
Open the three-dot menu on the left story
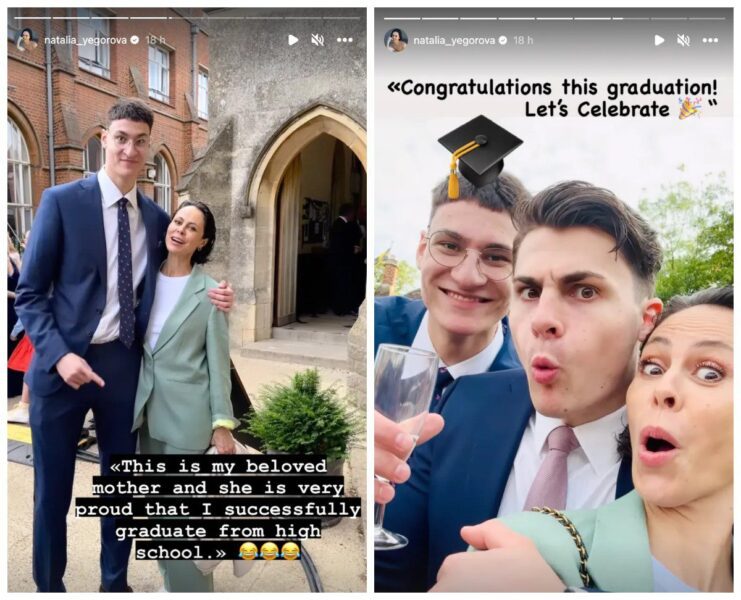point(345,40)
